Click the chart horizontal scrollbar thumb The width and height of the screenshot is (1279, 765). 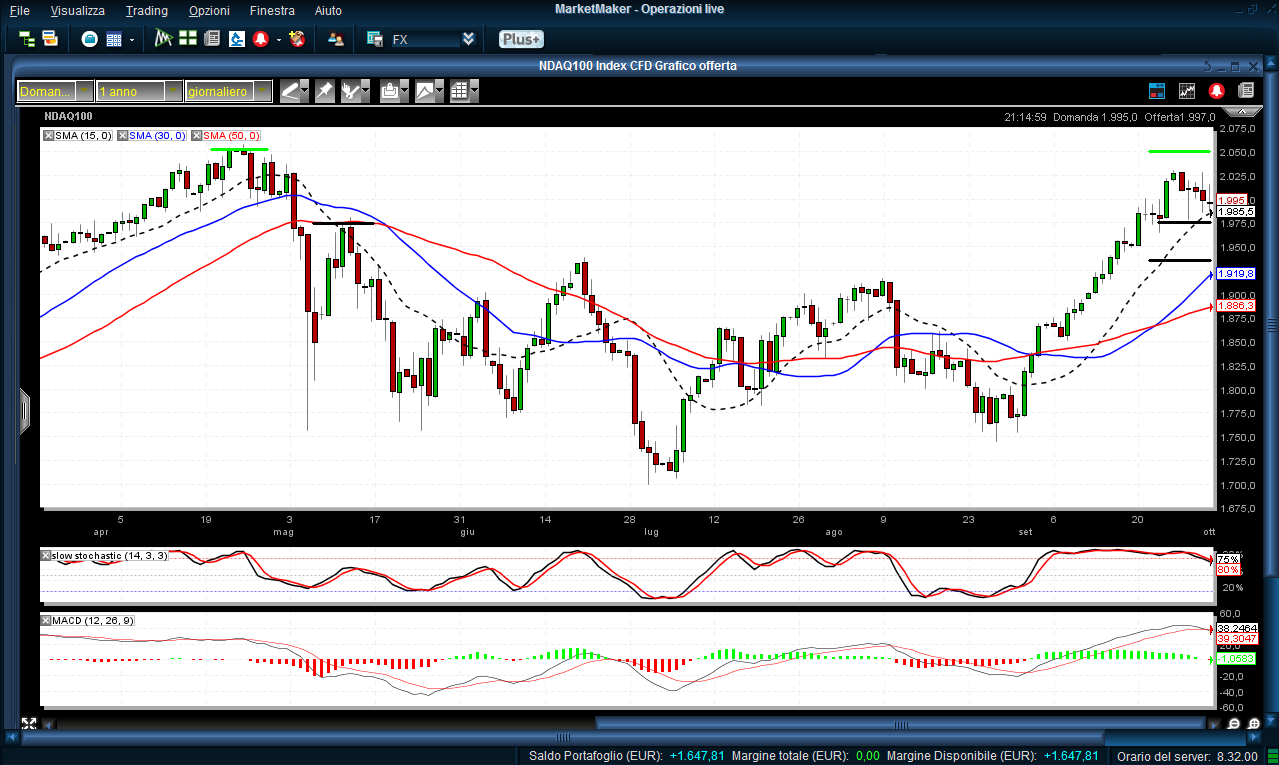(900, 723)
